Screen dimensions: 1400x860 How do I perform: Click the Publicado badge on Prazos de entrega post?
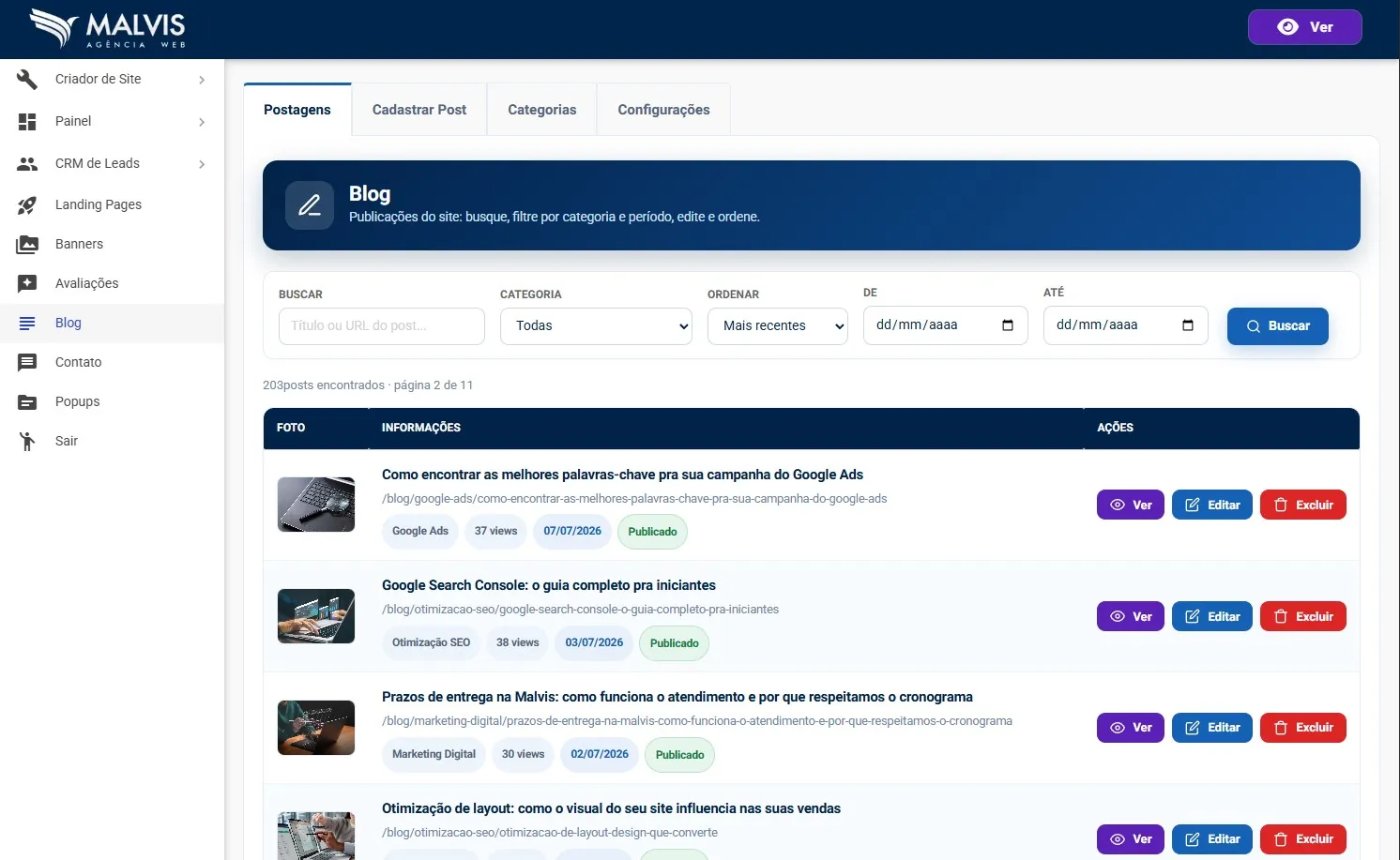(680, 755)
